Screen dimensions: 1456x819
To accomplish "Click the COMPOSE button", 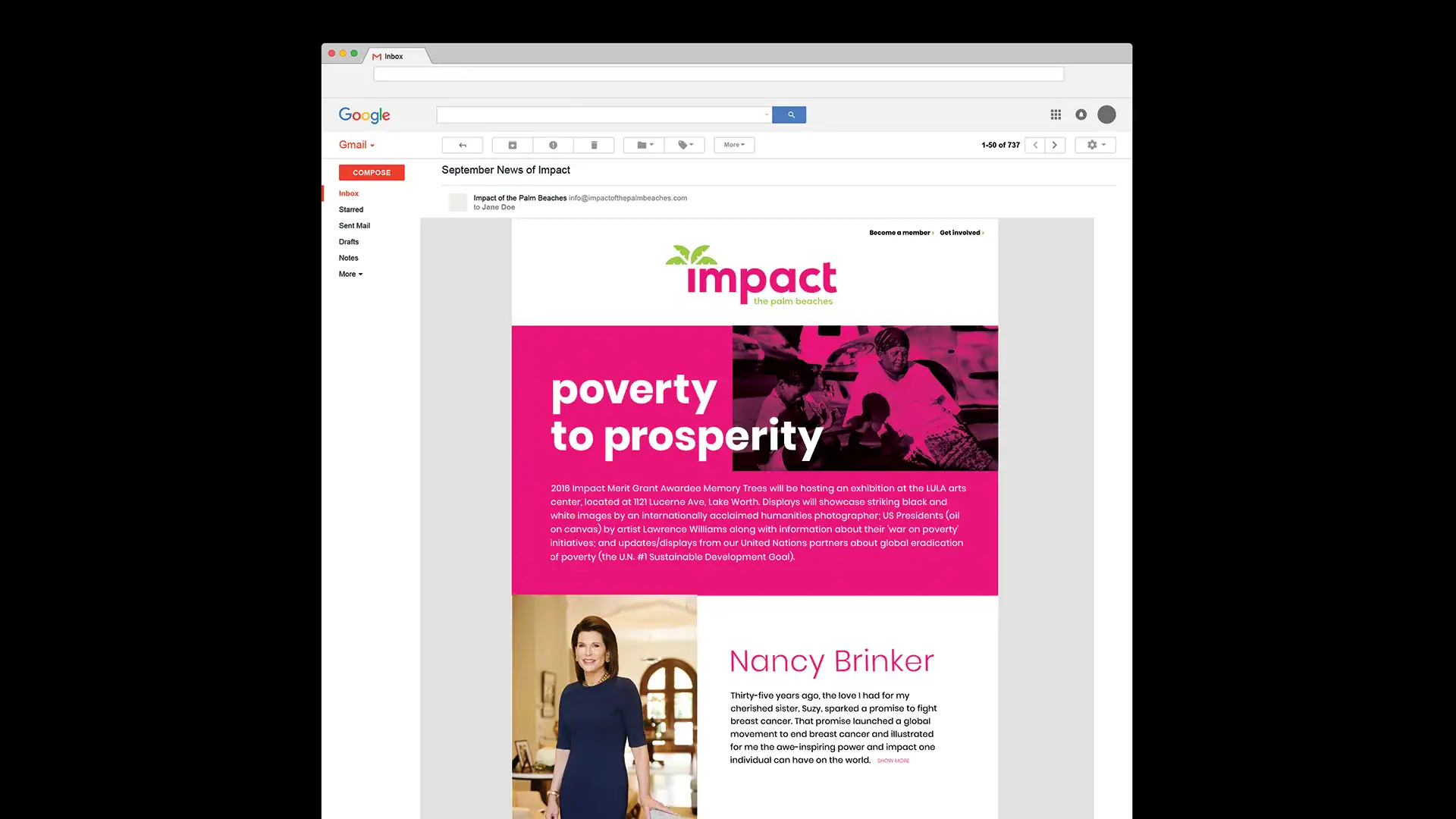I will tap(372, 173).
